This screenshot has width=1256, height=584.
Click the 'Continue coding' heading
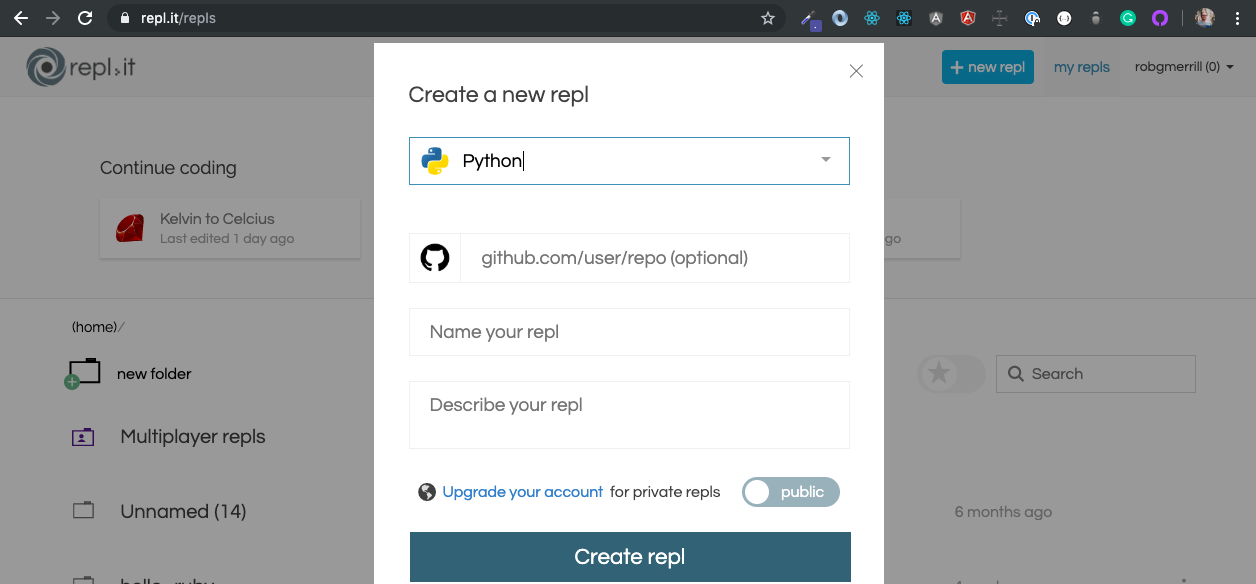tap(168, 168)
